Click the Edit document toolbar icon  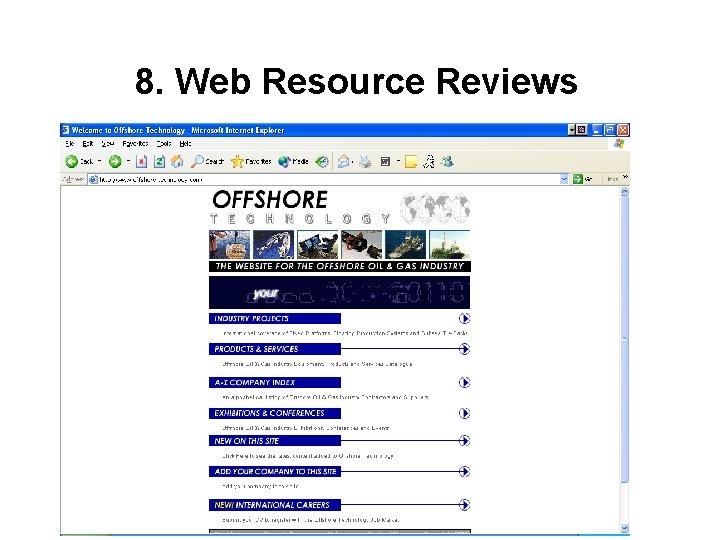click(385, 162)
